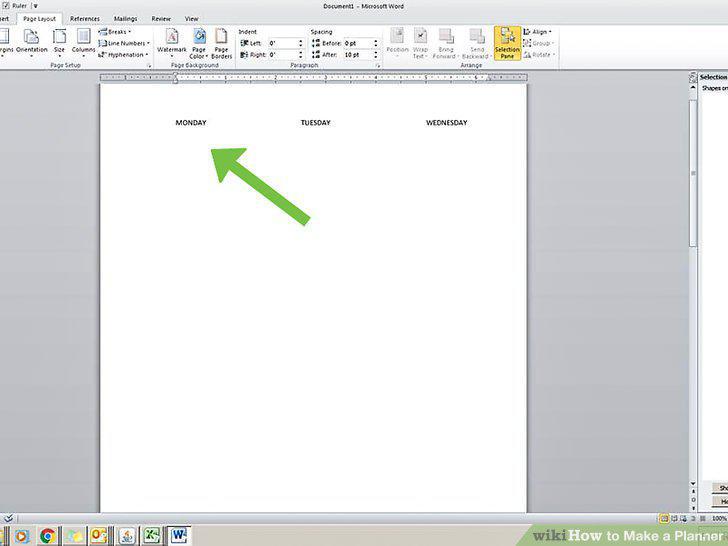Switch to the View tab
This screenshot has width=728, height=546.
[191, 19]
